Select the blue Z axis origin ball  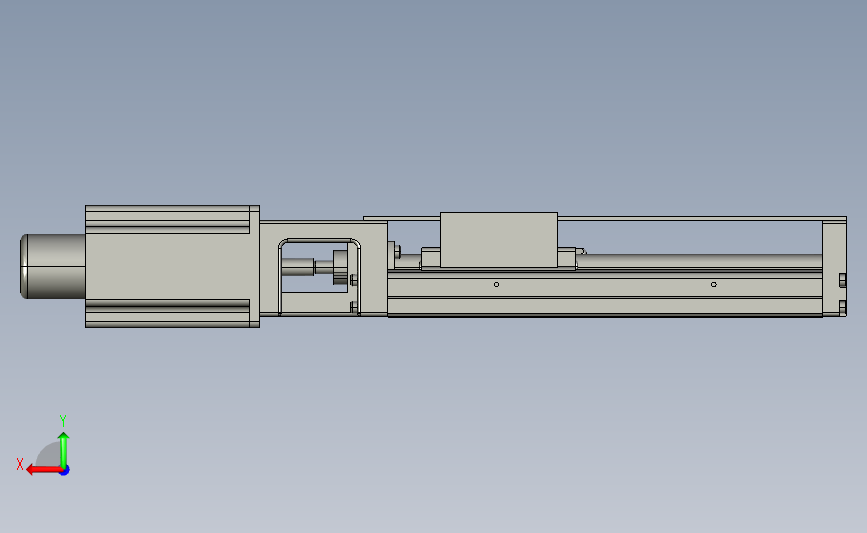point(65,471)
